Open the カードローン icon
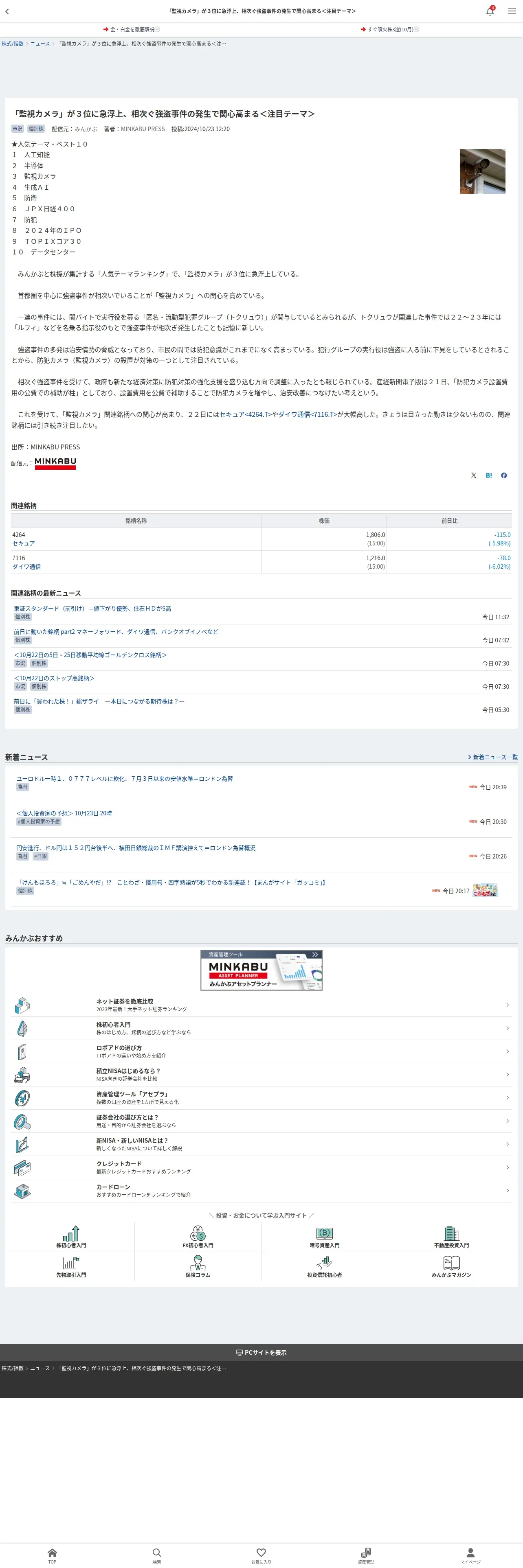This screenshot has height=1568, width=523. [x=22, y=1191]
